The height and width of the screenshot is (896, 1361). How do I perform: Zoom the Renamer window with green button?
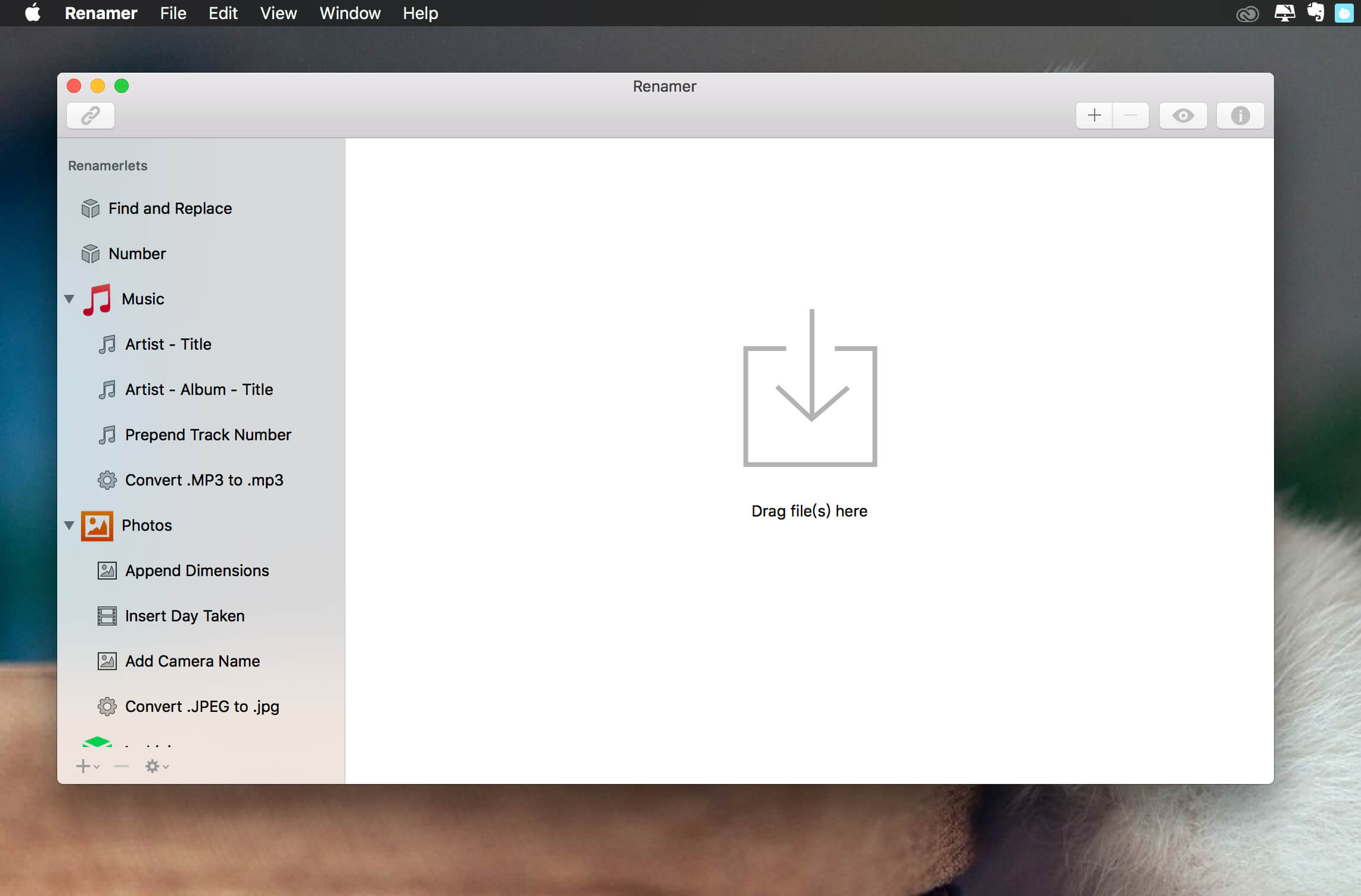(x=122, y=86)
